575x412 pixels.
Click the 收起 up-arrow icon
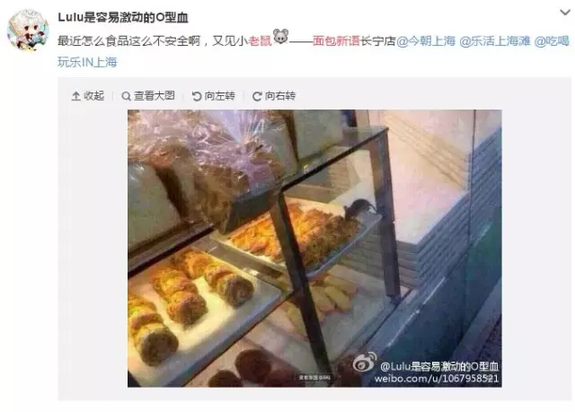pyautogui.click(x=76, y=96)
